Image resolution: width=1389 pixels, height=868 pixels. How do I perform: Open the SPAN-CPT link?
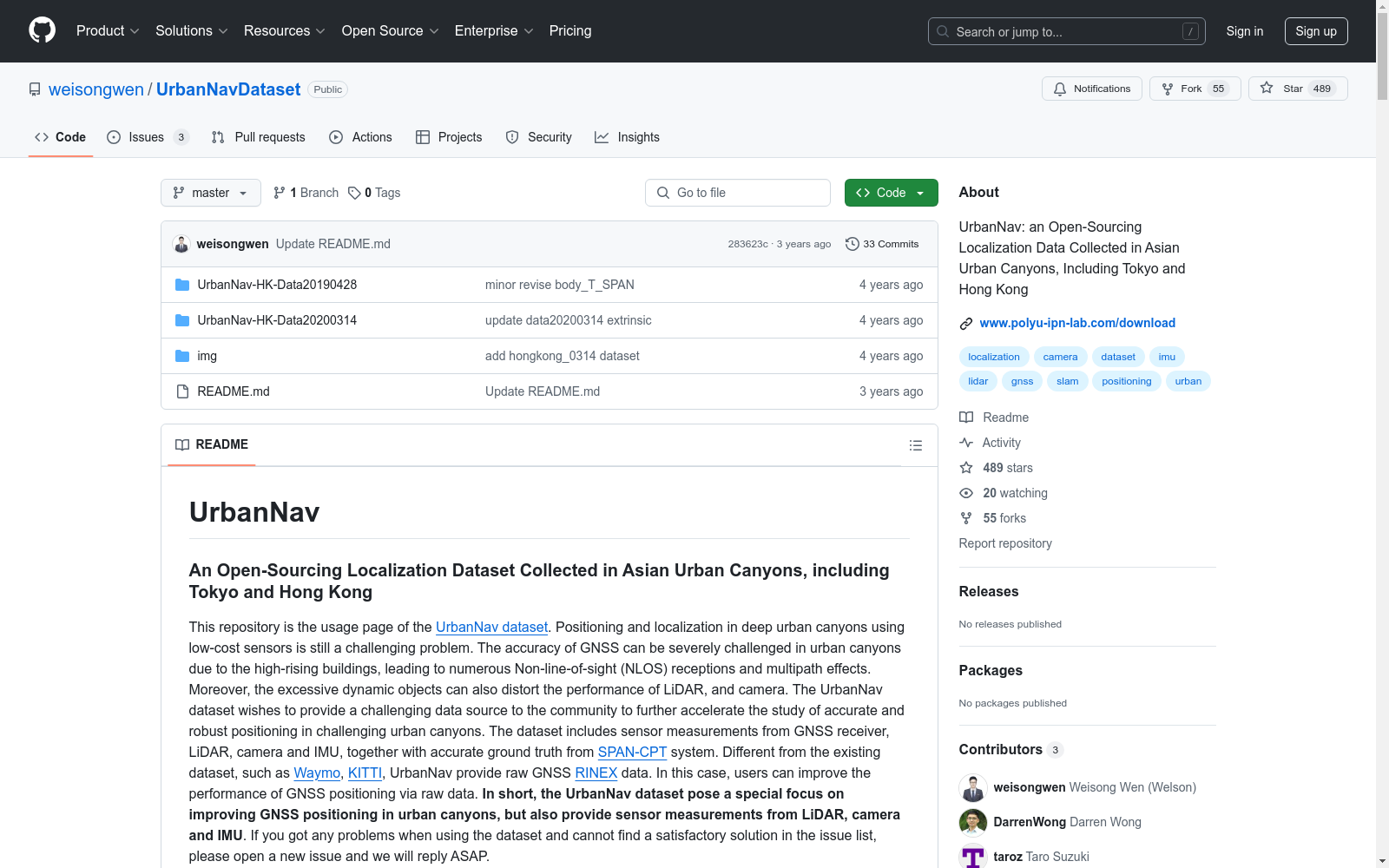click(x=632, y=752)
